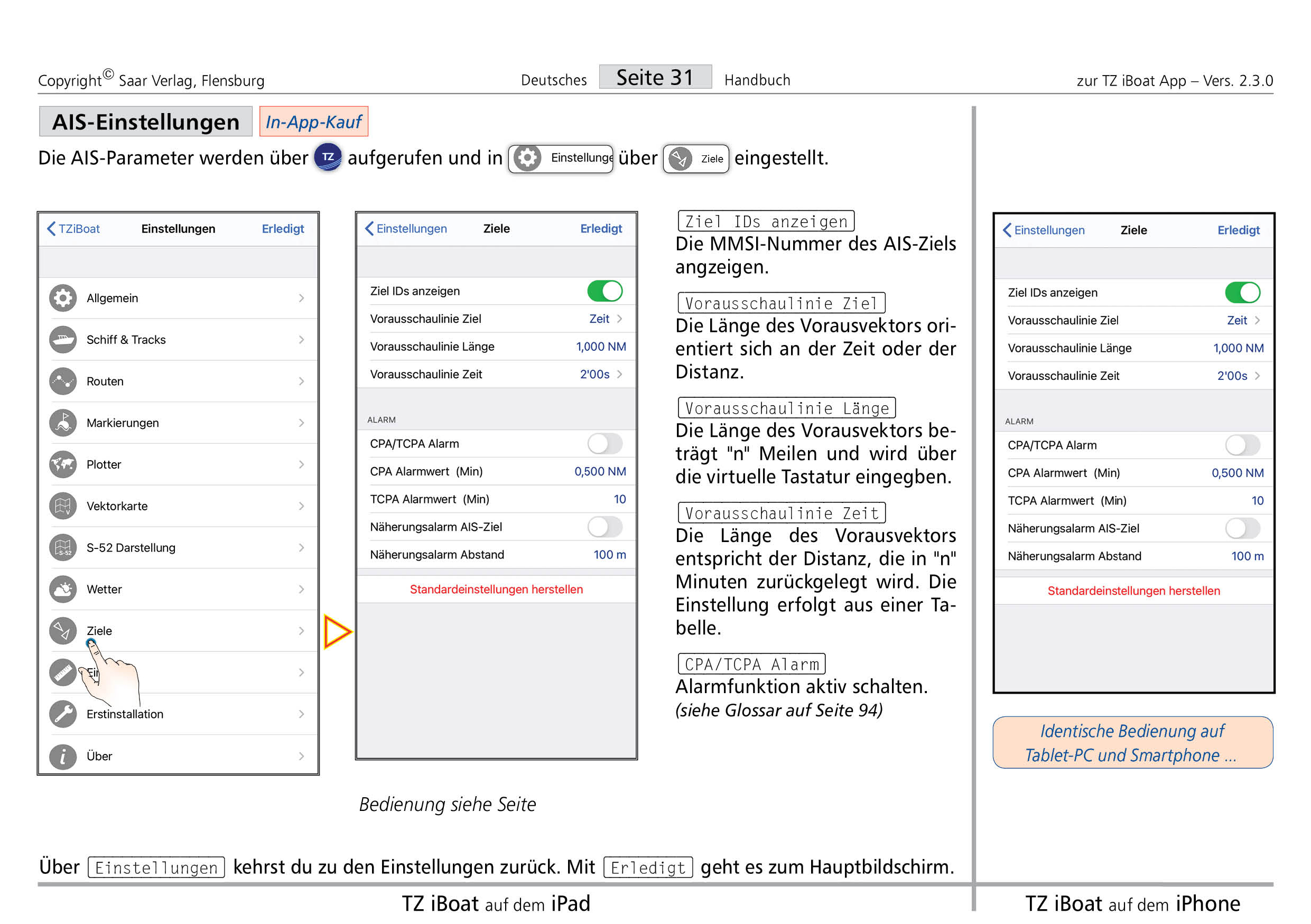Toggle Näherungsalarm AIS-Ziel on iPhone screen
Screen dimensions: 1311x924
[x=1243, y=529]
